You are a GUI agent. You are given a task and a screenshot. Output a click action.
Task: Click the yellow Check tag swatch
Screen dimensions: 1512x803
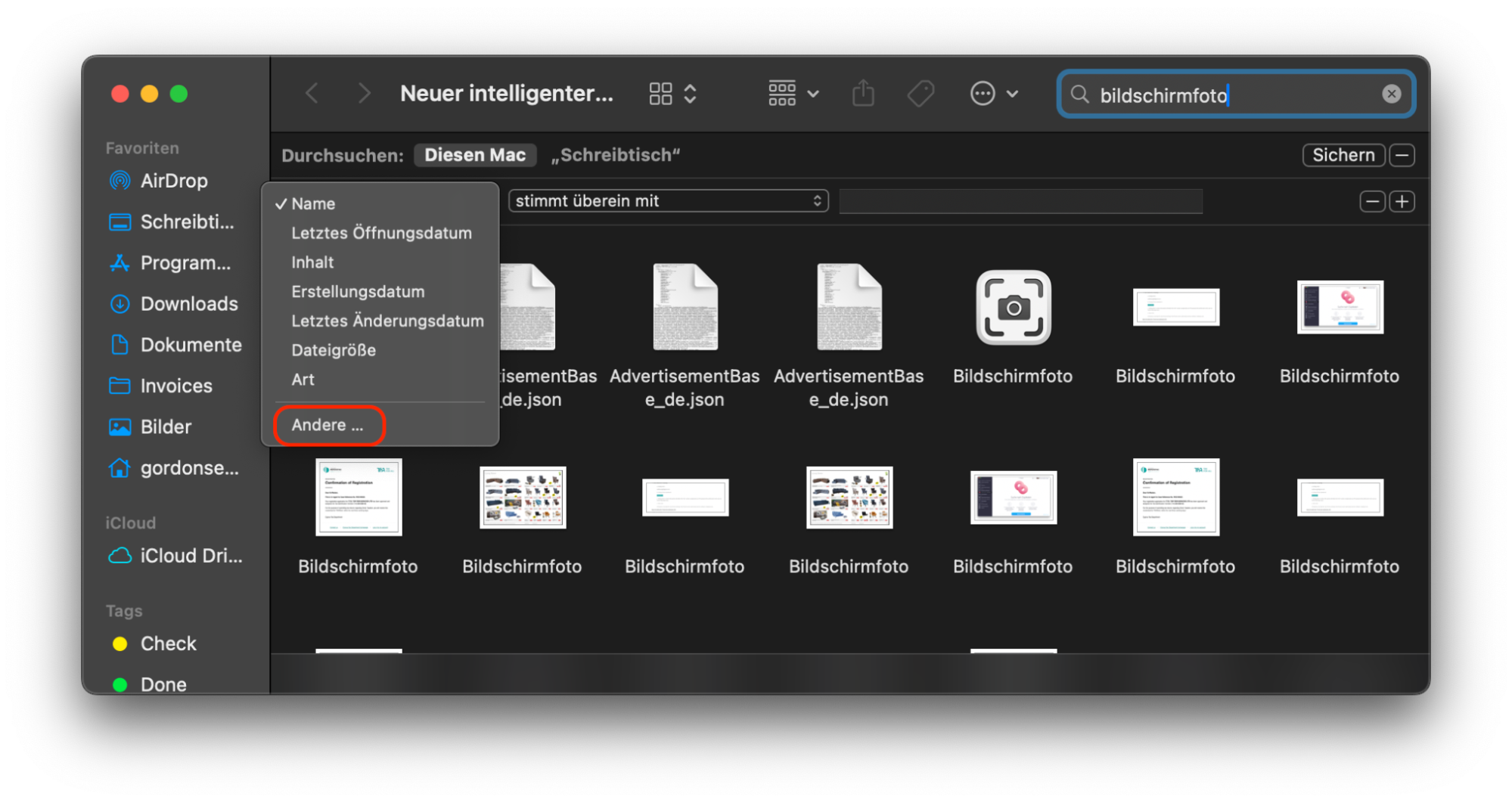(120, 643)
